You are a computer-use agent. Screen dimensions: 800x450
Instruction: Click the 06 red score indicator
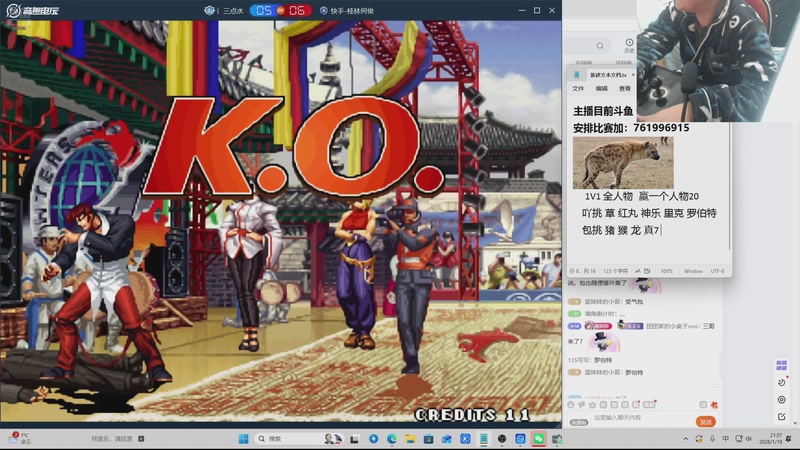(297, 11)
